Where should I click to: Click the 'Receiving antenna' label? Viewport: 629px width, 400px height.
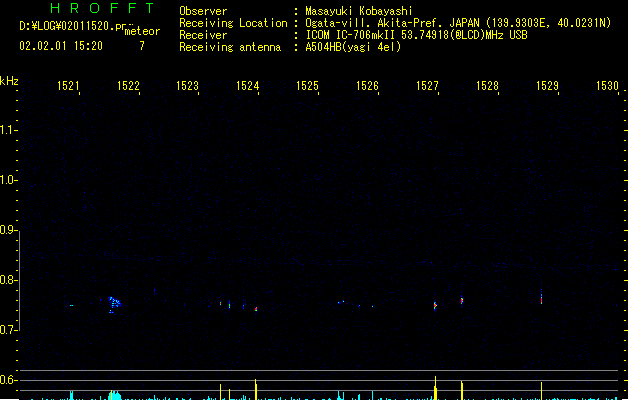[230, 47]
